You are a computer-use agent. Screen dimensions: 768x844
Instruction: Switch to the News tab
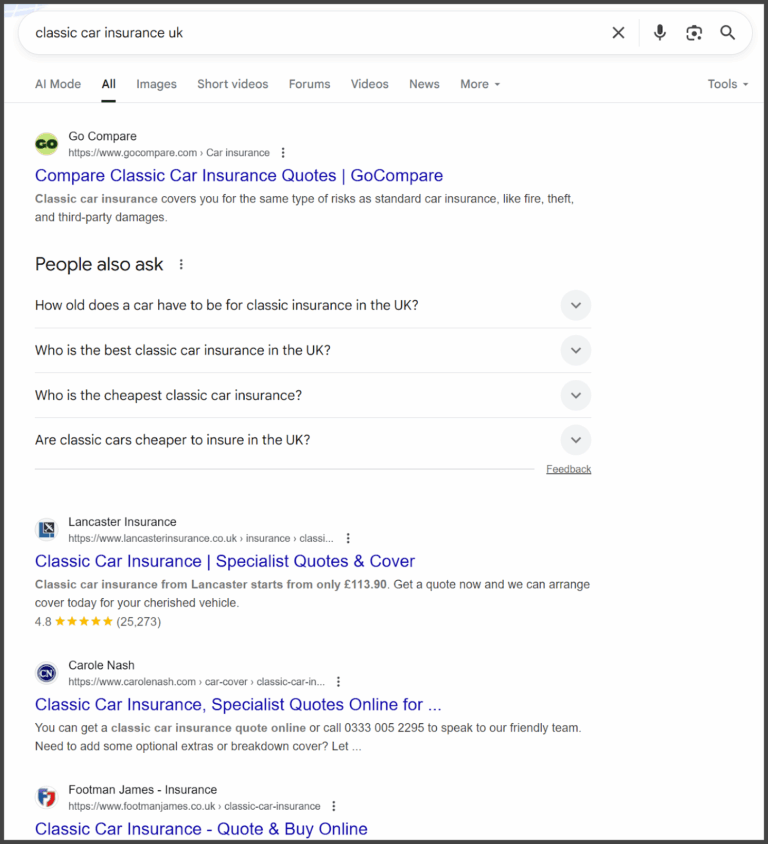pos(424,84)
